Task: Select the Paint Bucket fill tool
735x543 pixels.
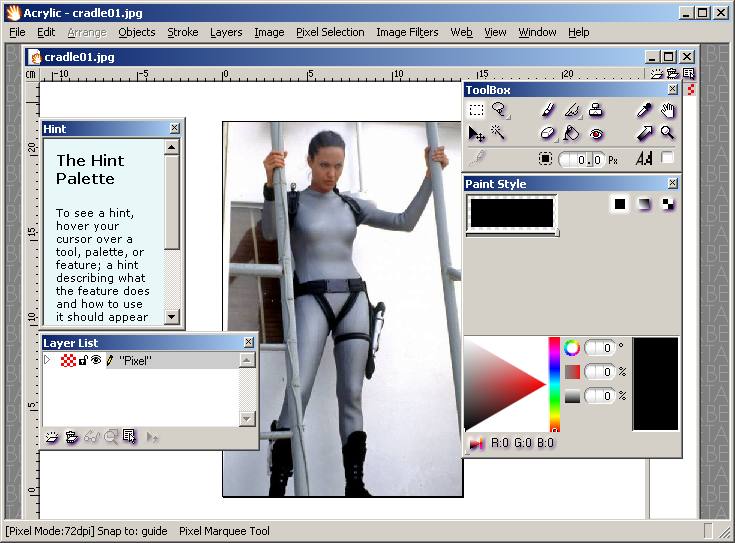Action: (571, 134)
